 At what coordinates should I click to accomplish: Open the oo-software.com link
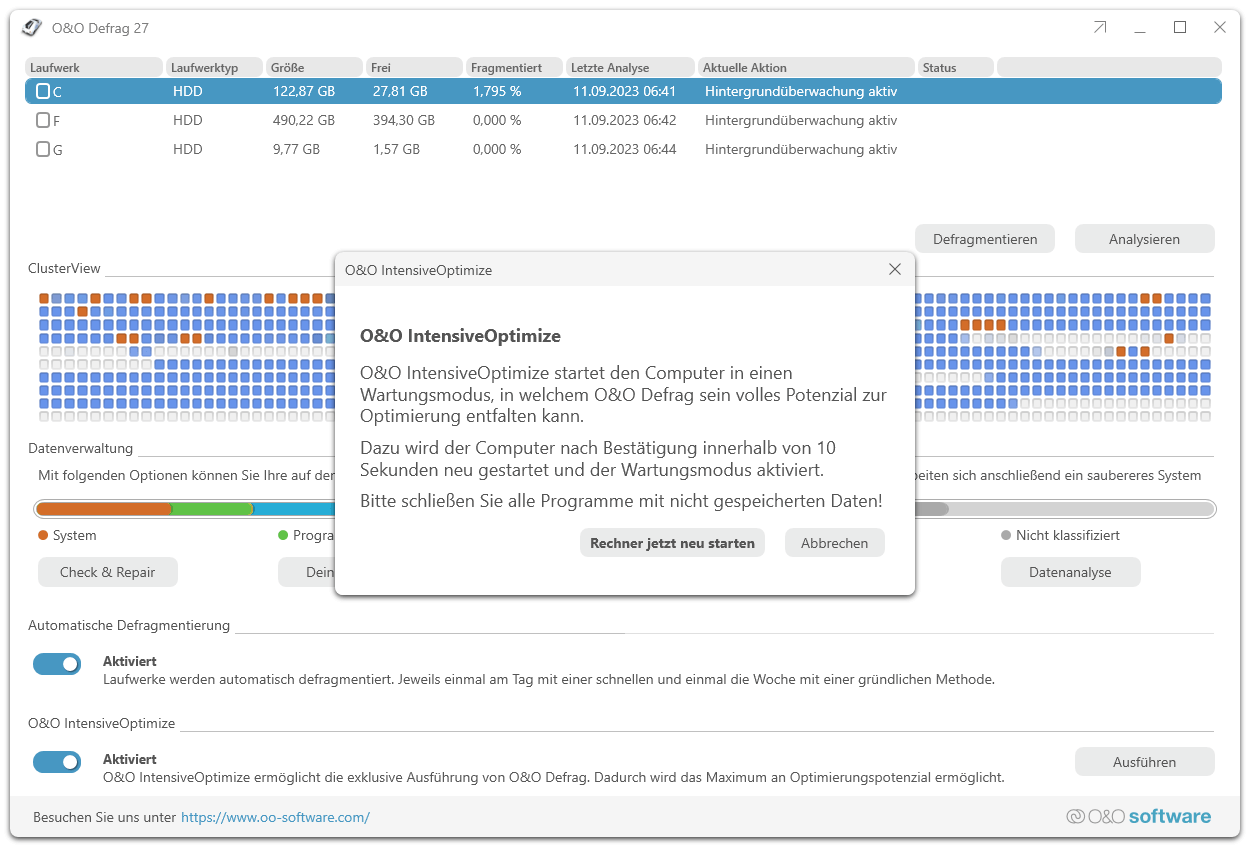[x=275, y=817]
